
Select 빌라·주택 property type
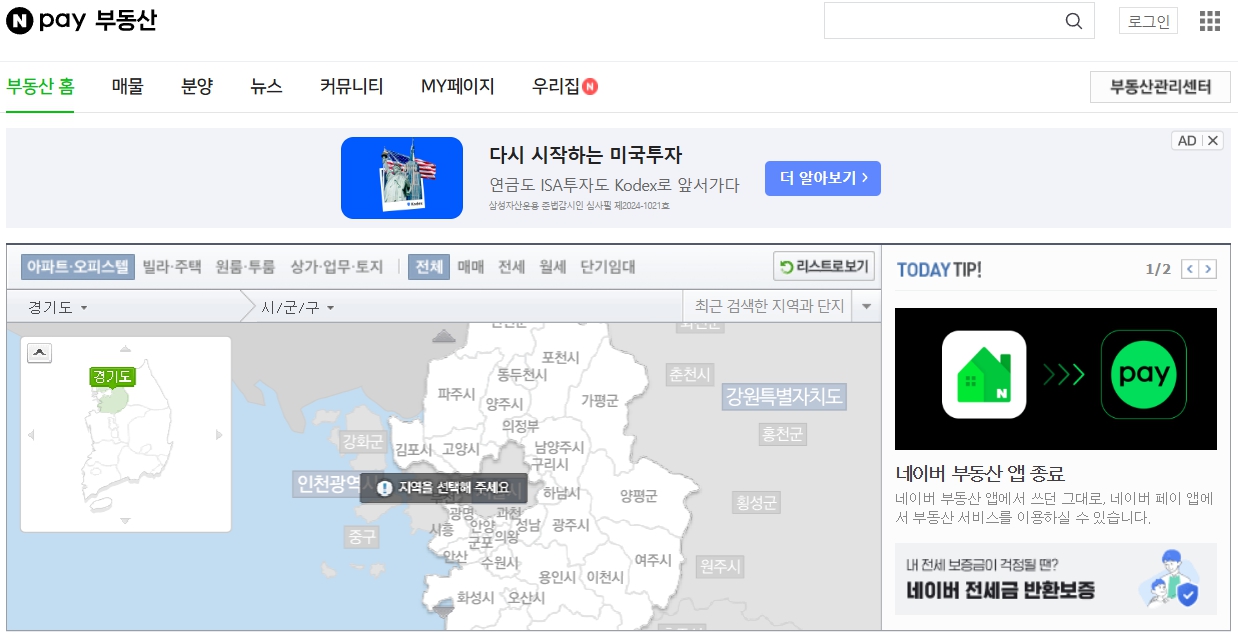pyautogui.click(x=172, y=267)
